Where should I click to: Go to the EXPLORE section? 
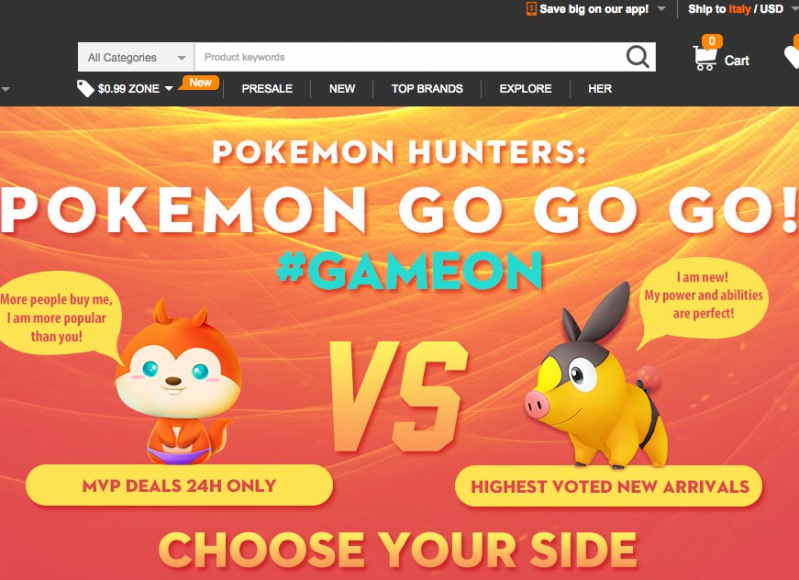(525, 89)
